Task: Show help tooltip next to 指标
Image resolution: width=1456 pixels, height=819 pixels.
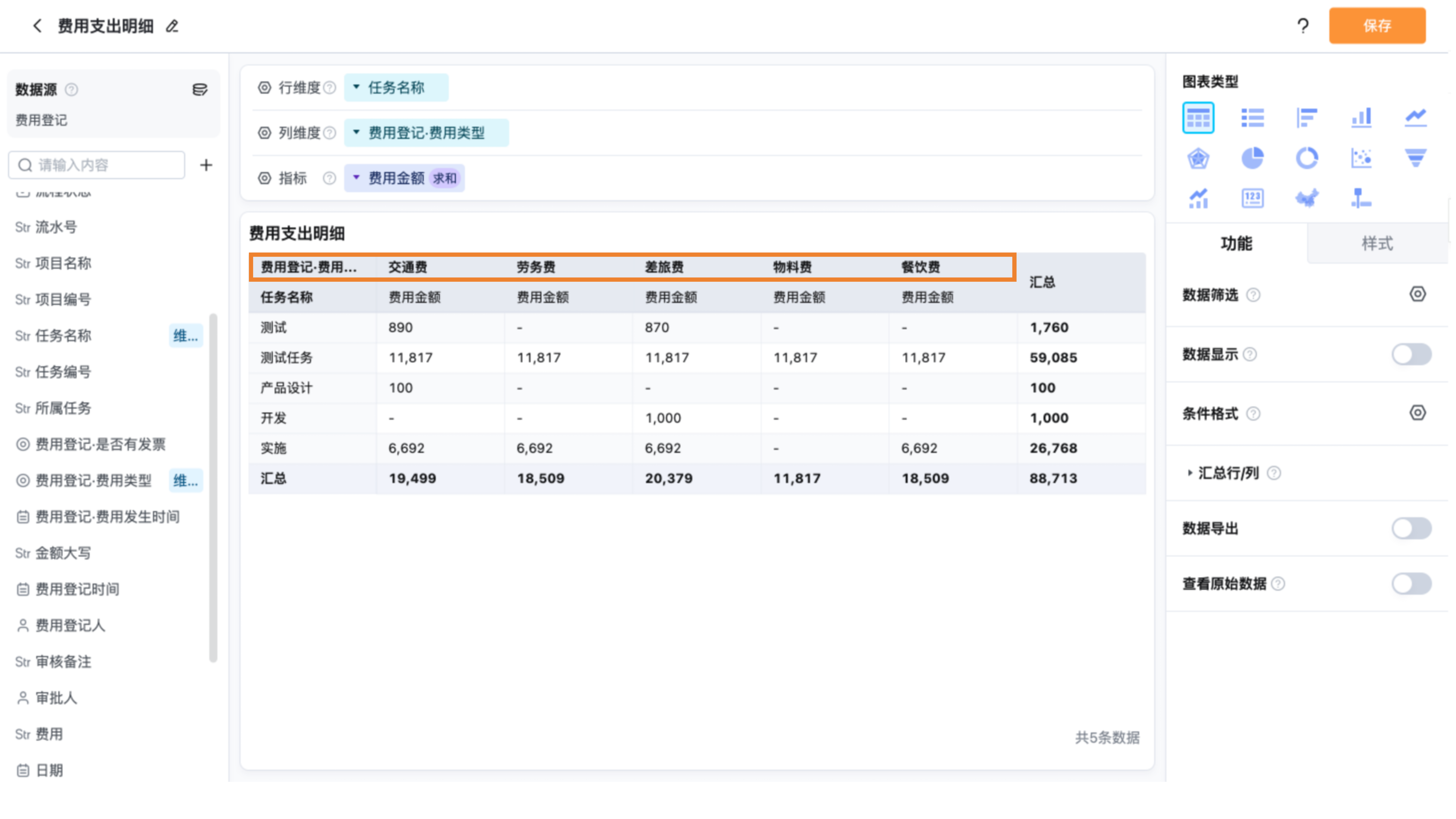Action: click(329, 178)
